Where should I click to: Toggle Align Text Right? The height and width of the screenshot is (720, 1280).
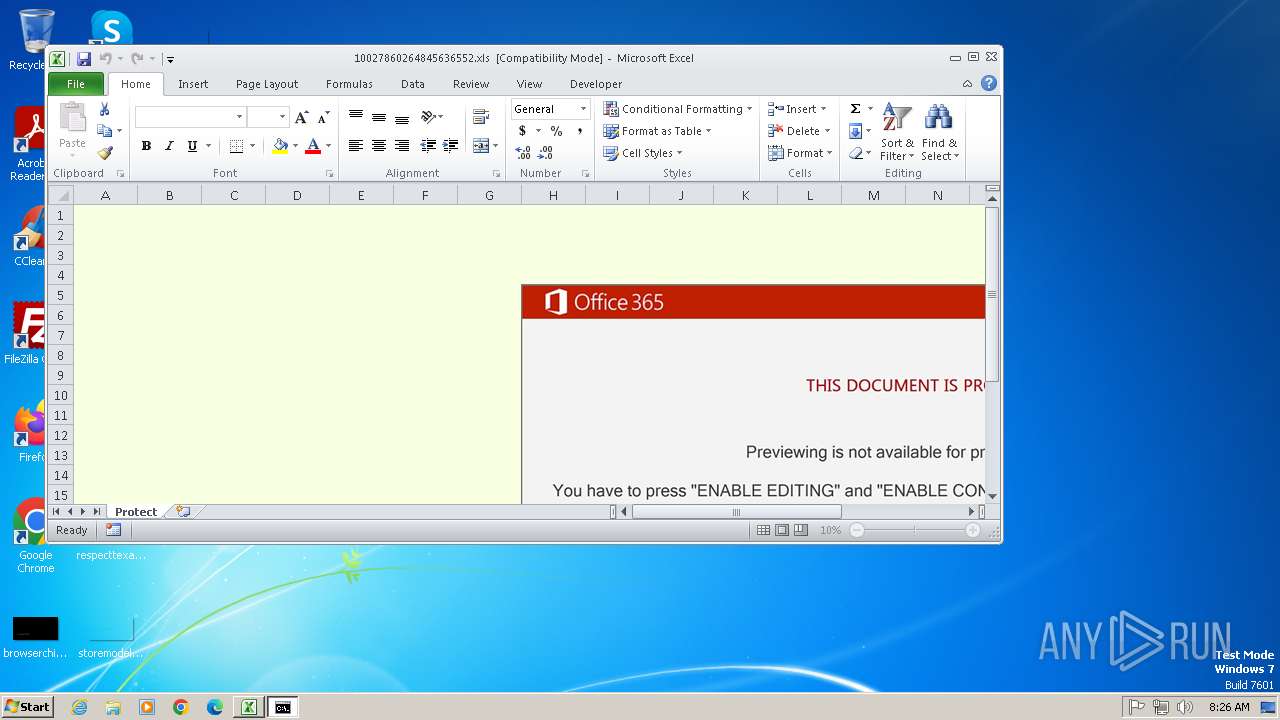point(401,146)
